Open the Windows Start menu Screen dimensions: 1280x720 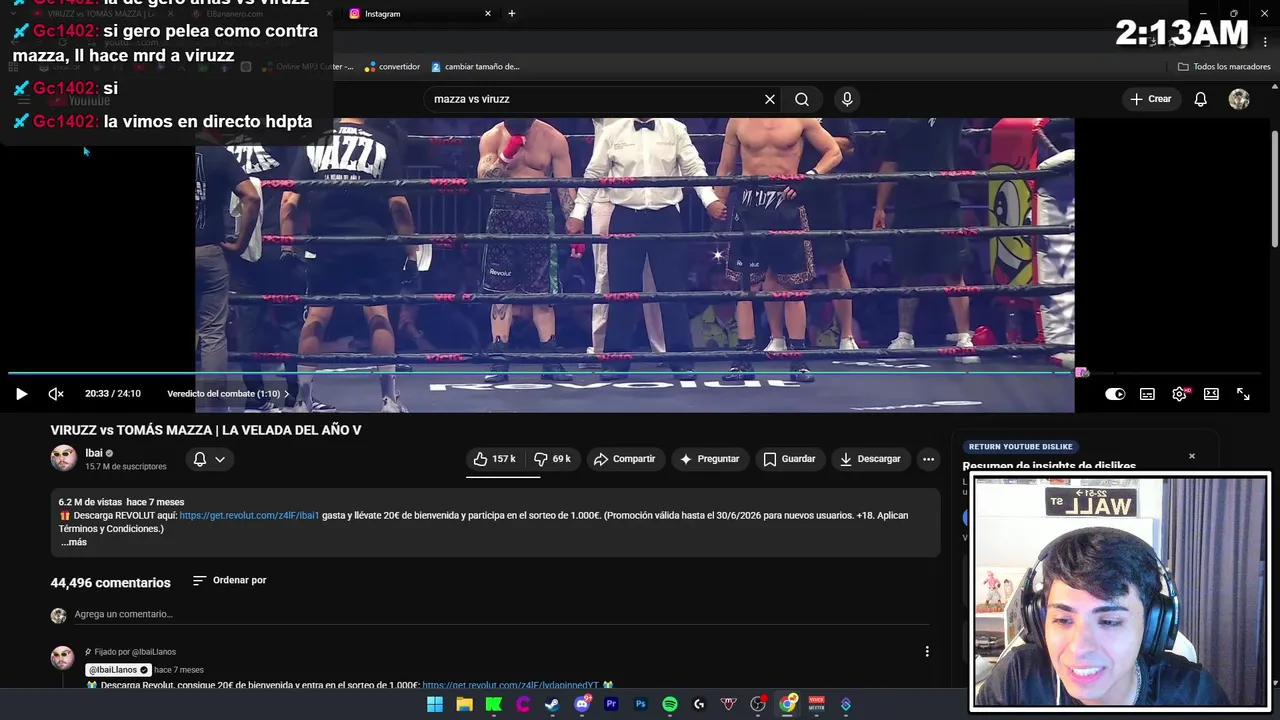pyautogui.click(x=435, y=704)
